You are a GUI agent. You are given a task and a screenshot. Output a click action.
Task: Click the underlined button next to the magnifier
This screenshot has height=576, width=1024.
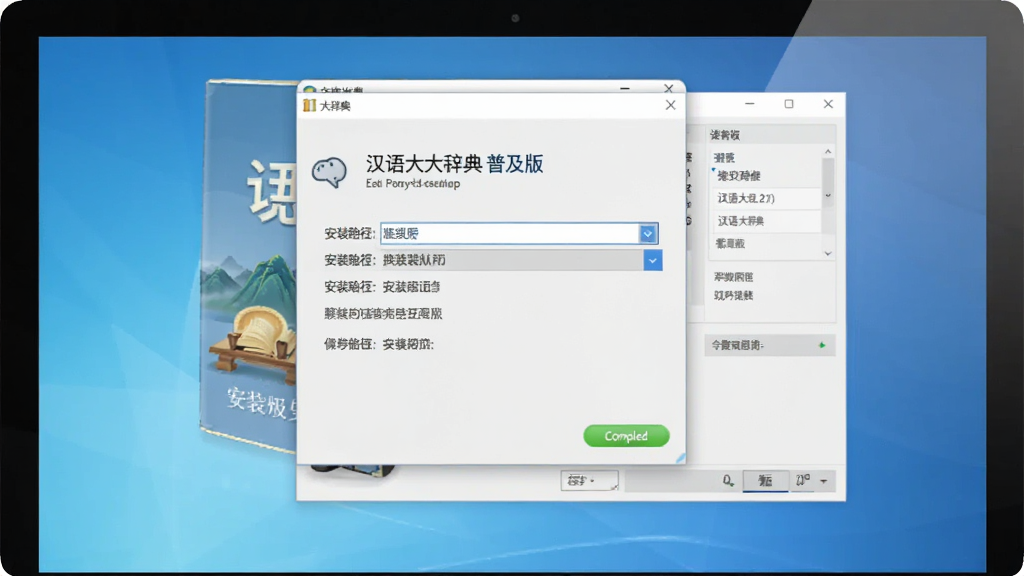765,481
